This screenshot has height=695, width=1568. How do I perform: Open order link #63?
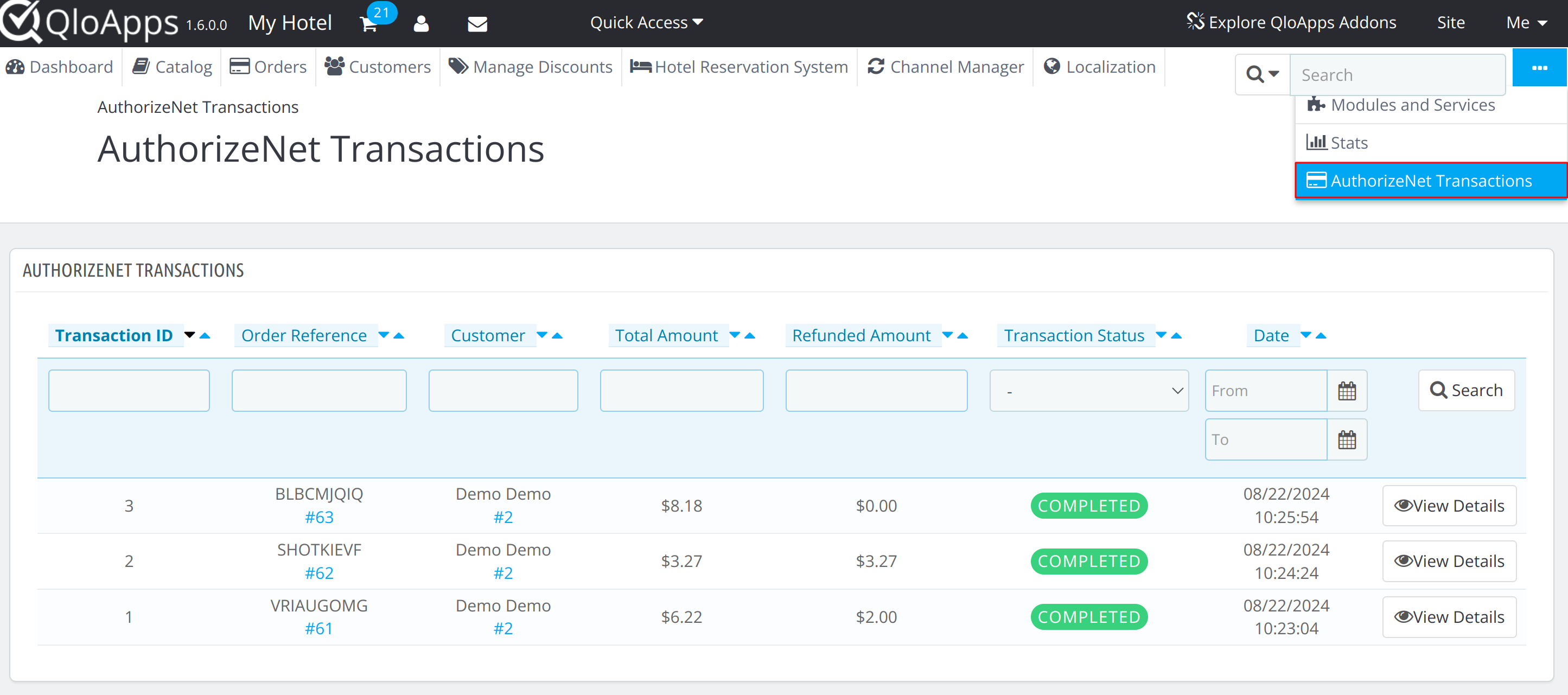tap(319, 517)
